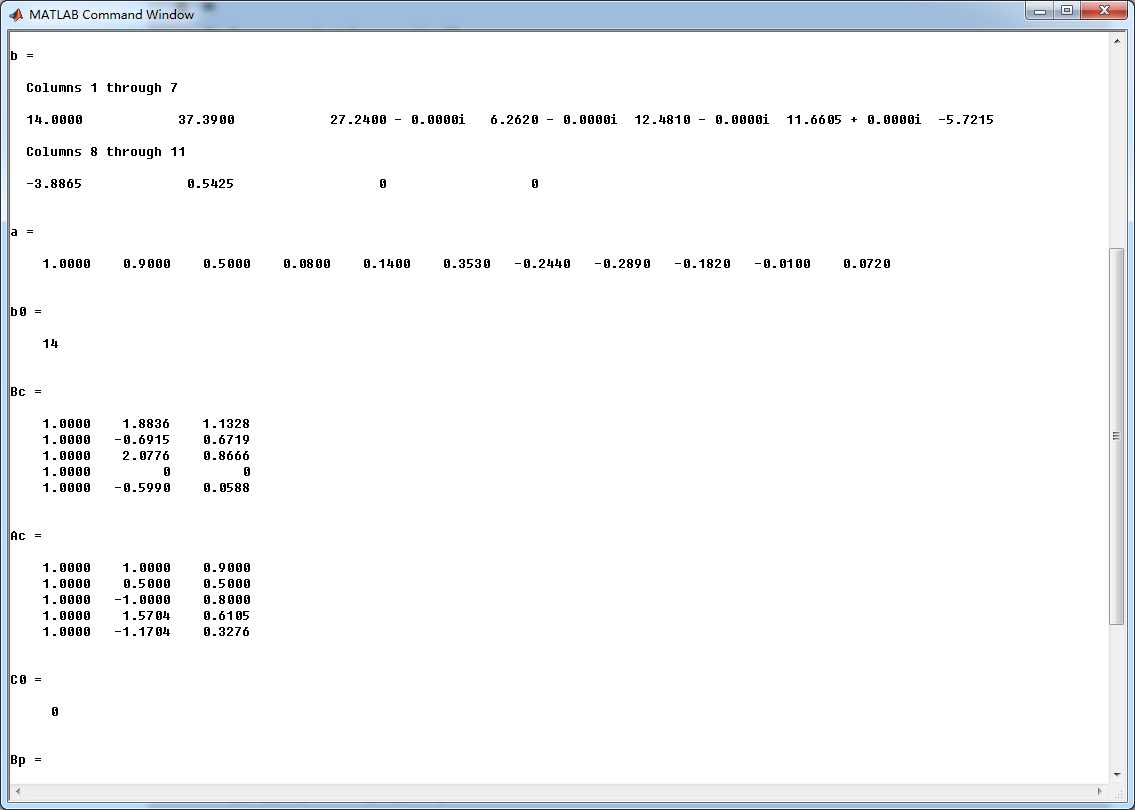Click the vertical scrollbar down arrow
This screenshot has width=1135, height=810.
1117,774
